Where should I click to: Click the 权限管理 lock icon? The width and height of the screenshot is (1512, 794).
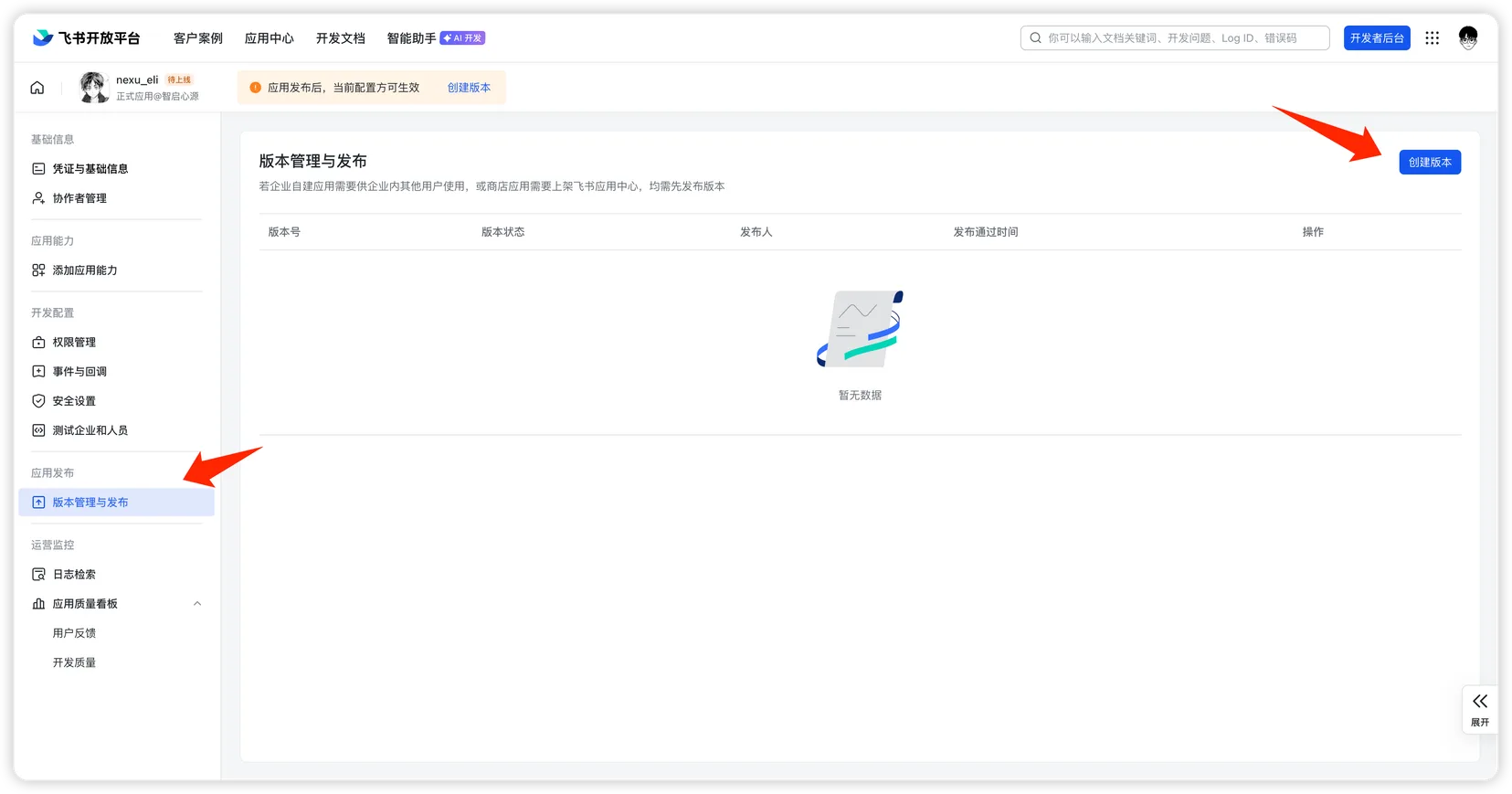click(x=38, y=343)
